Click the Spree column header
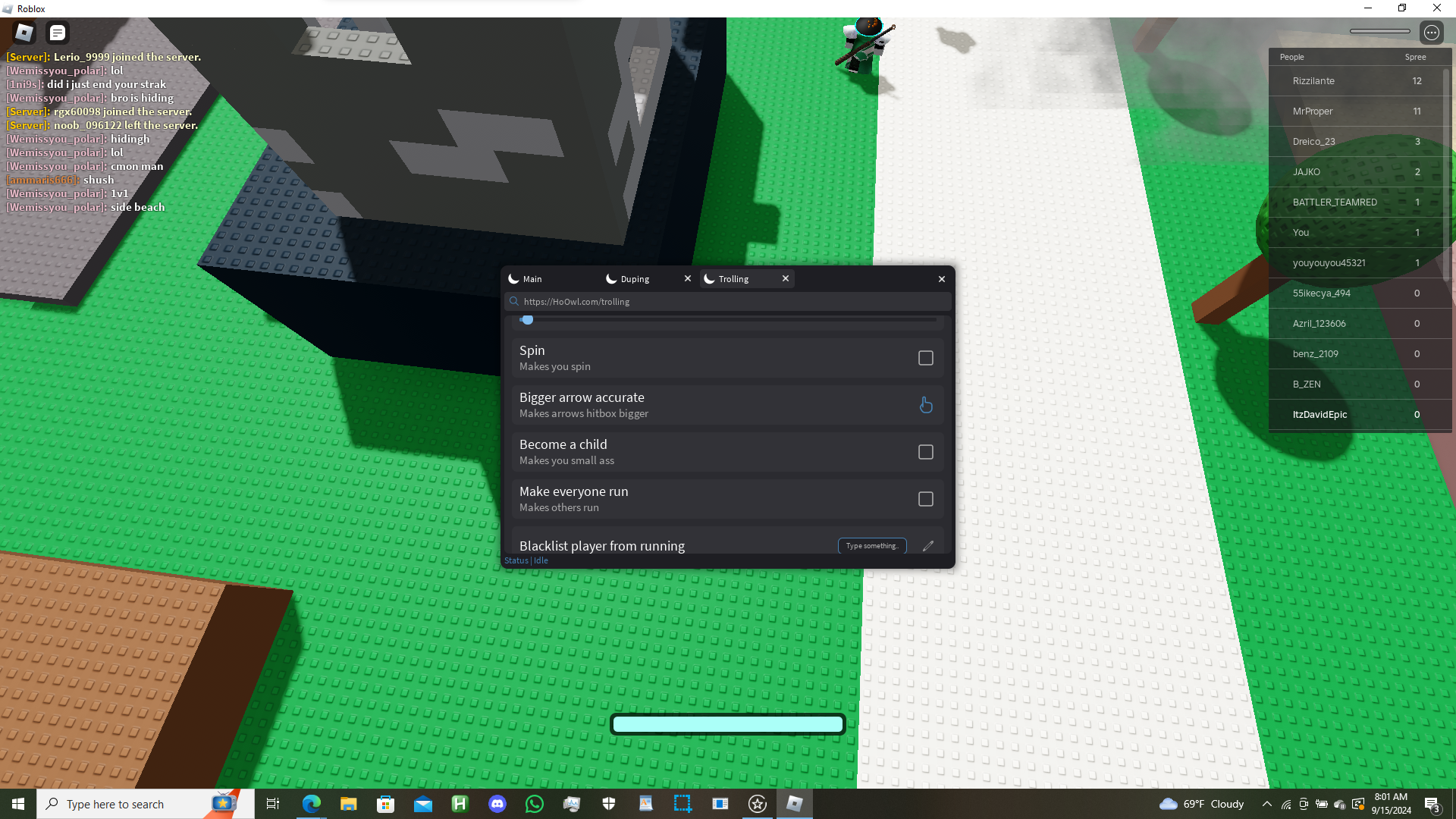The width and height of the screenshot is (1456, 819). (1415, 57)
